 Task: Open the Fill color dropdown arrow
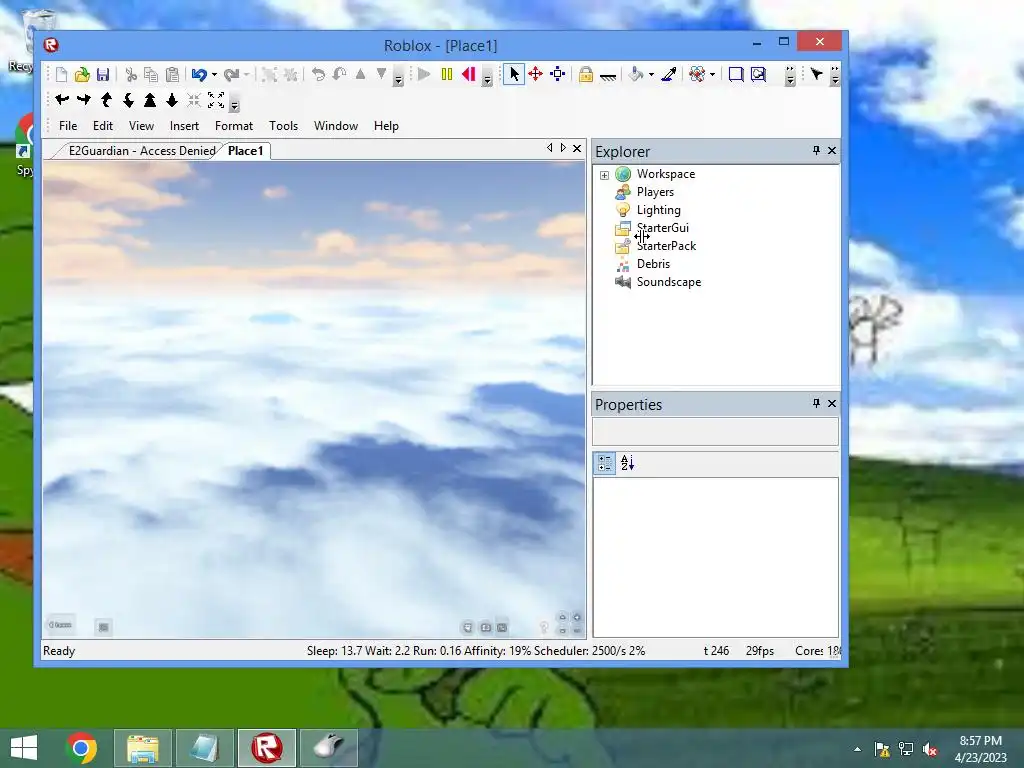point(652,74)
